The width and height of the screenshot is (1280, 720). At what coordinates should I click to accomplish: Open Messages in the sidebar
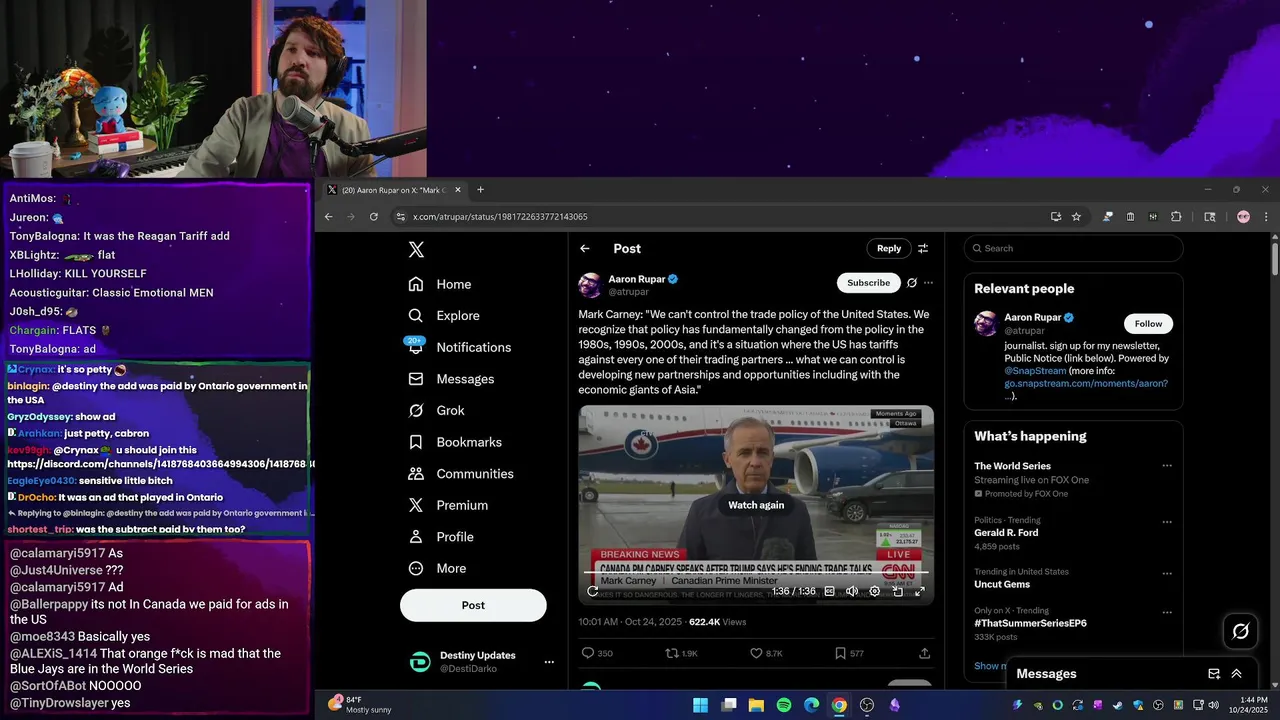(451, 379)
